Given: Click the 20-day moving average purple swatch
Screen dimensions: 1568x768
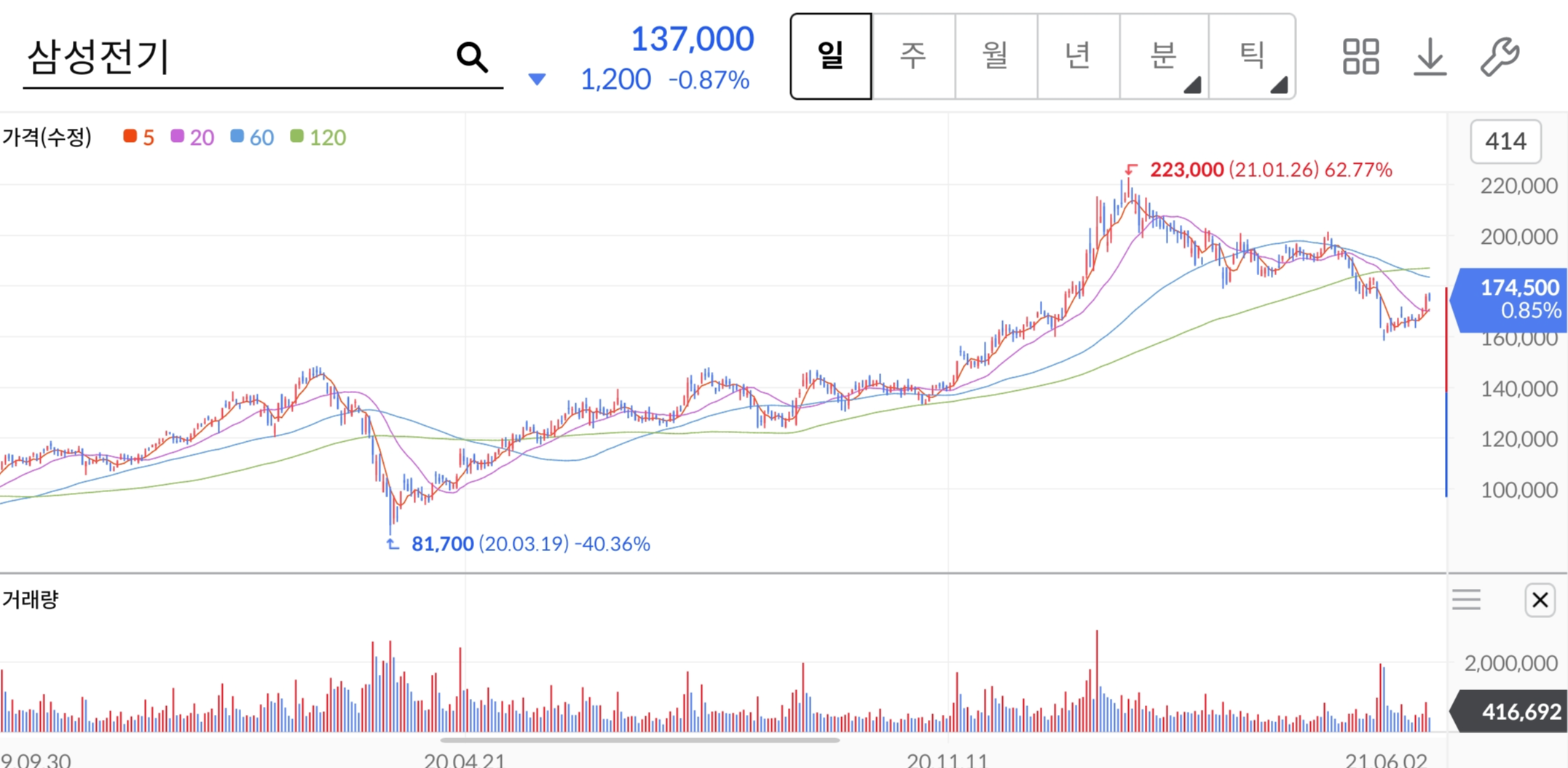Looking at the screenshot, I should coord(177,136).
